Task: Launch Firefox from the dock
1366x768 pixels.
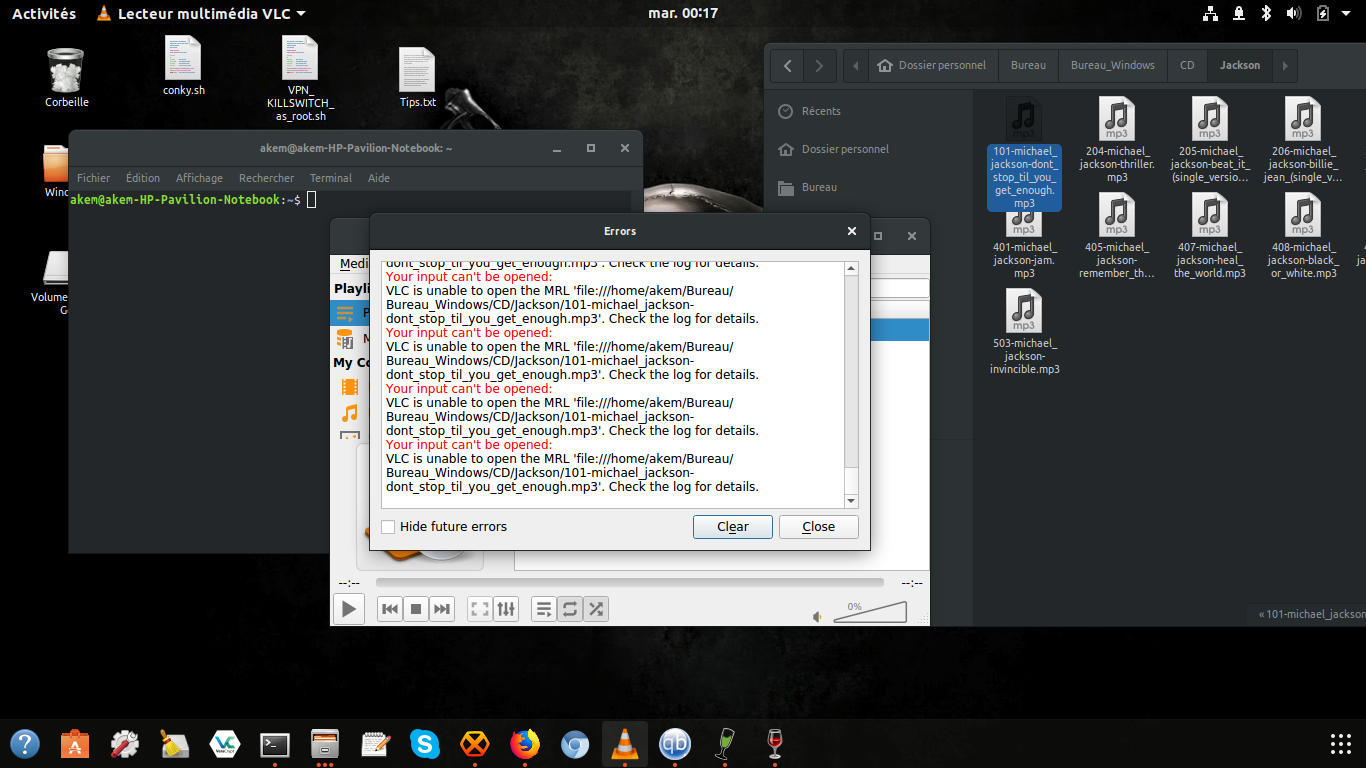Action: [x=524, y=743]
